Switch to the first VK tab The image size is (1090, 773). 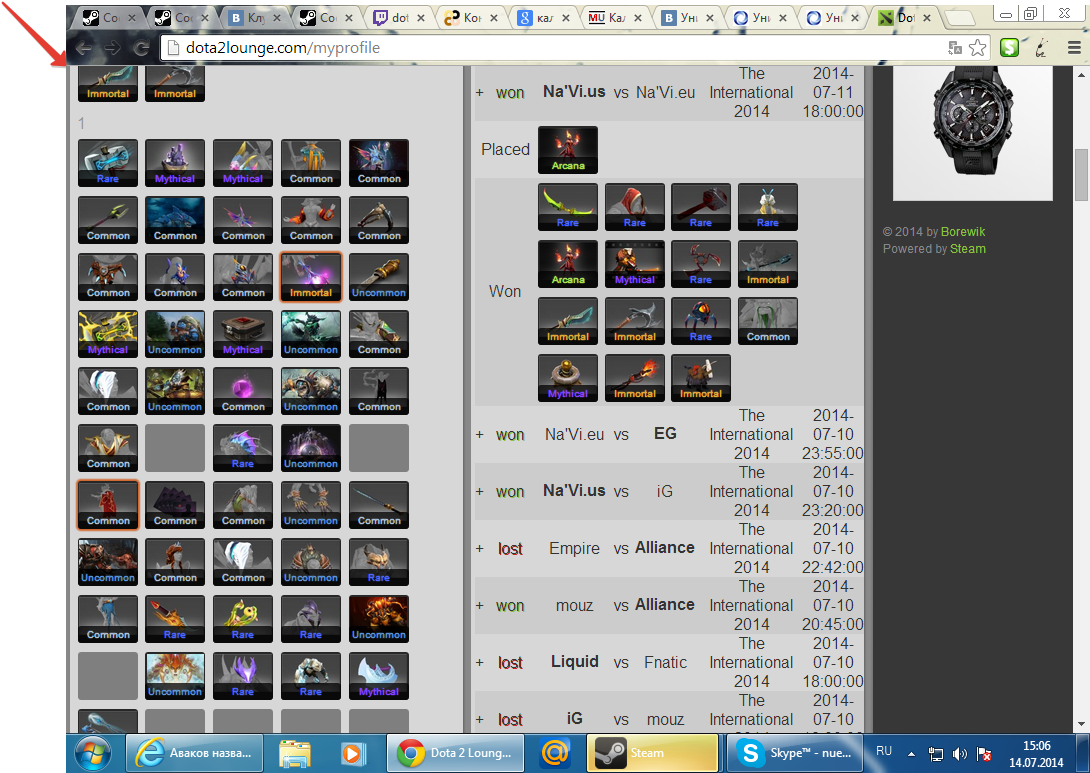coord(255,18)
